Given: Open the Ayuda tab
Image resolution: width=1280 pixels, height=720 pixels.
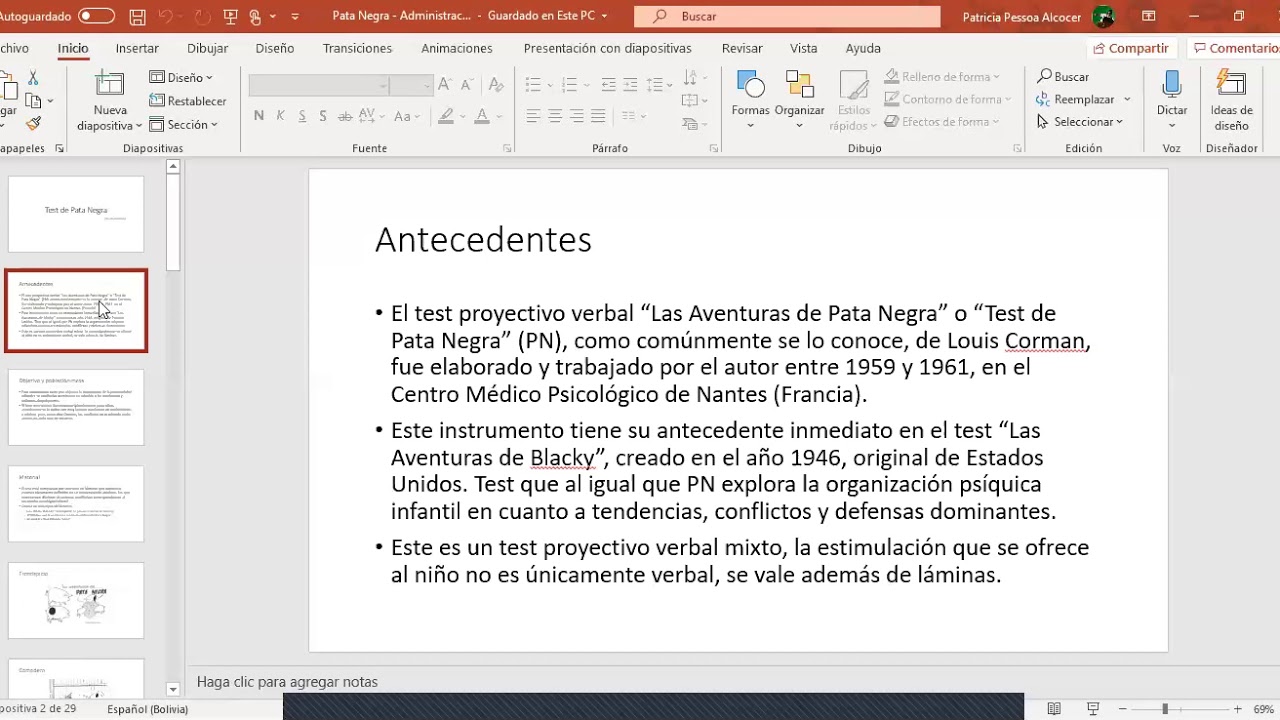Looking at the screenshot, I should point(863,48).
